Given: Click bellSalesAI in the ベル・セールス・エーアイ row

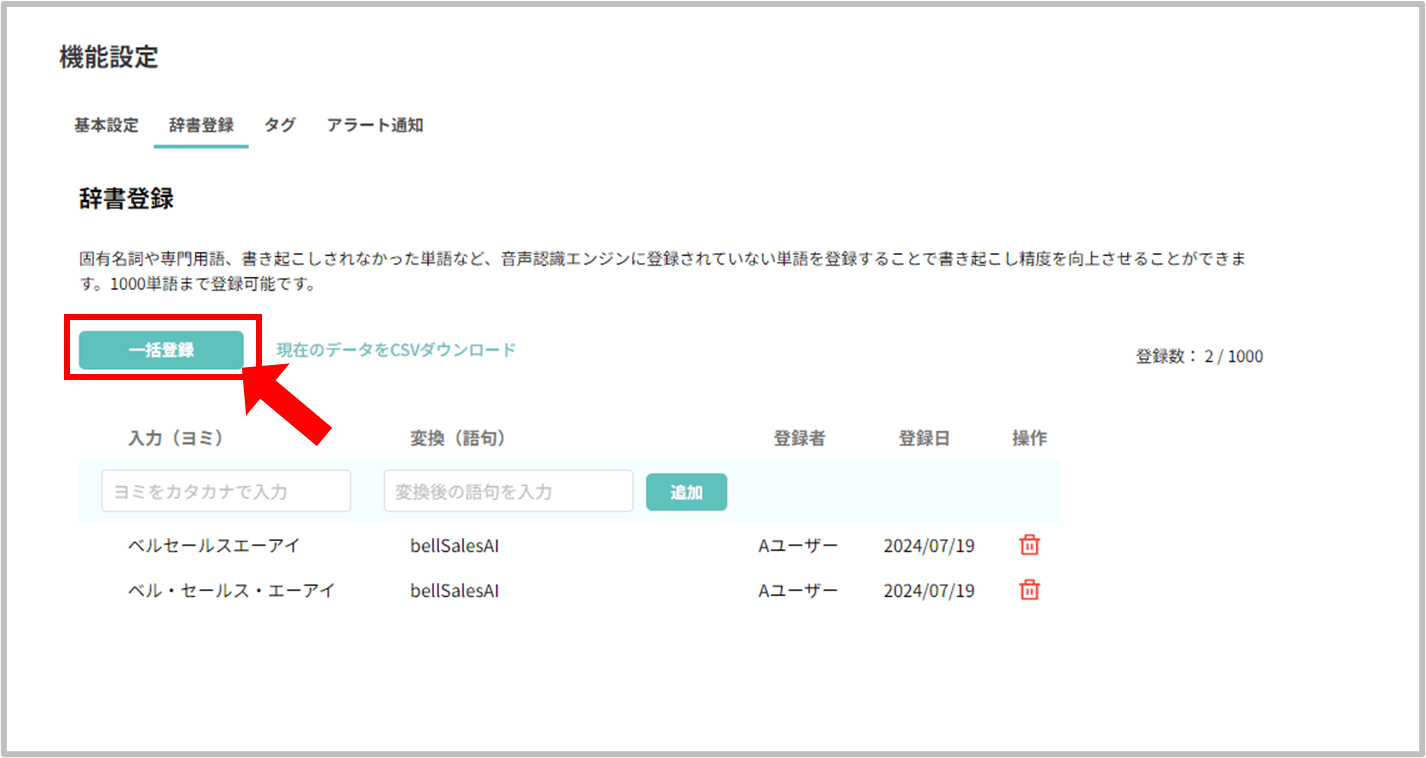Looking at the screenshot, I should (455, 591).
